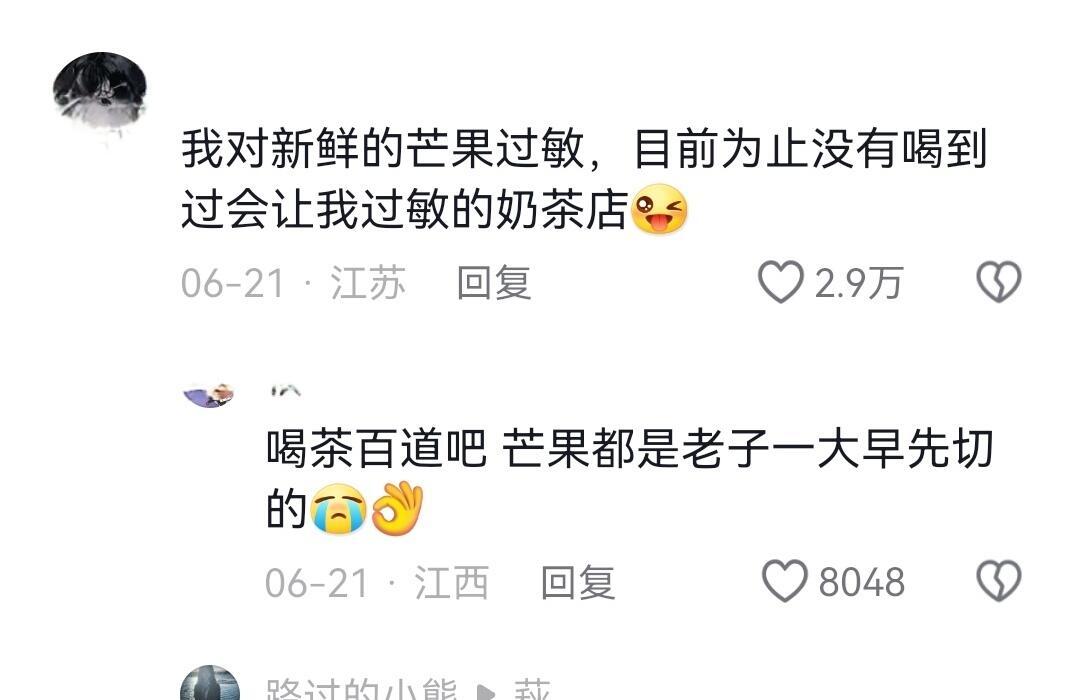Viewport: 1080px width, 700px height.
Task: Click the 06-21 · 江苏 timestamp
Action: pyautogui.click(x=293, y=283)
